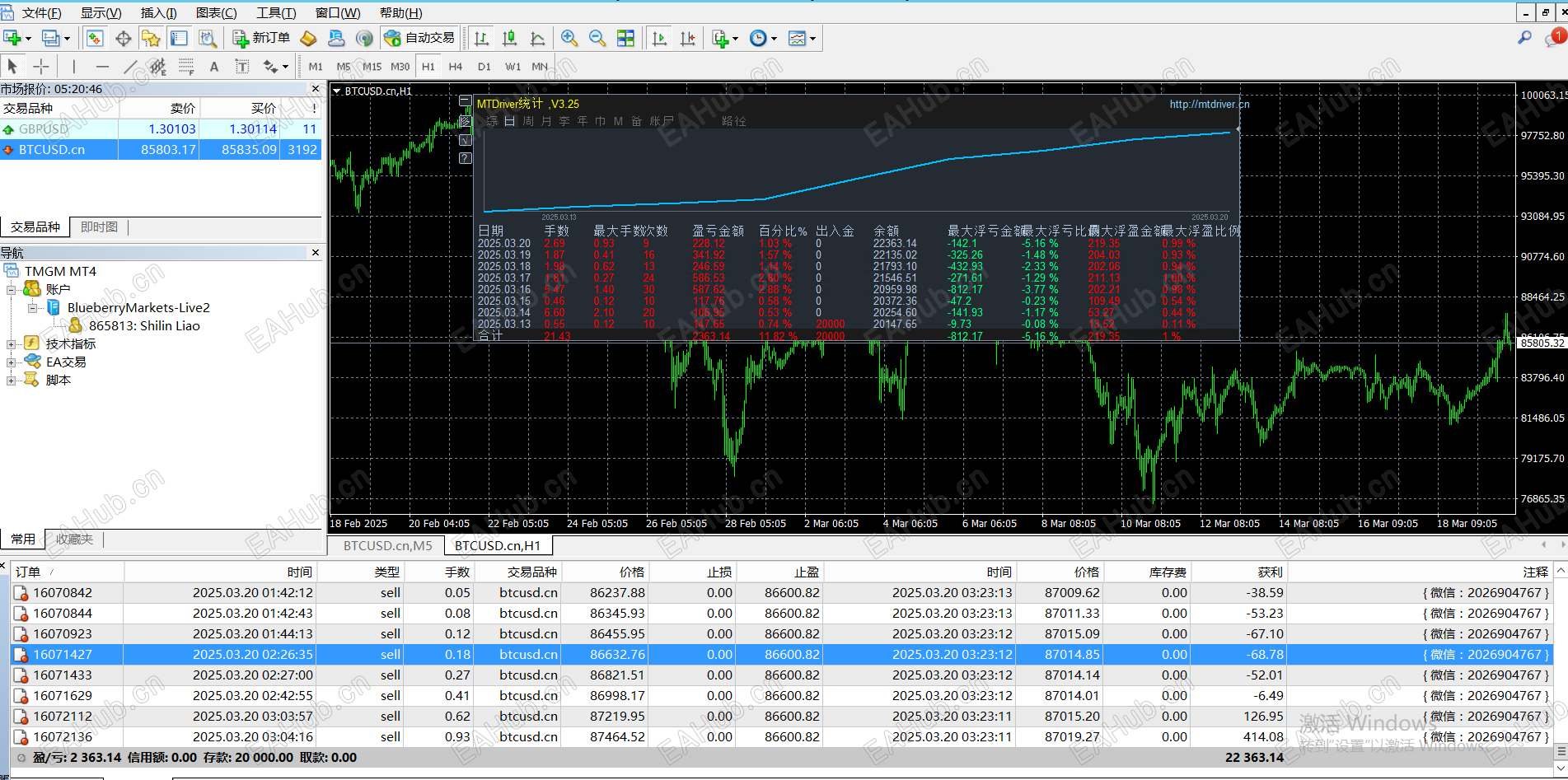Open the 图表(C) menu
Screen dimensions: 1568x780
point(216,12)
